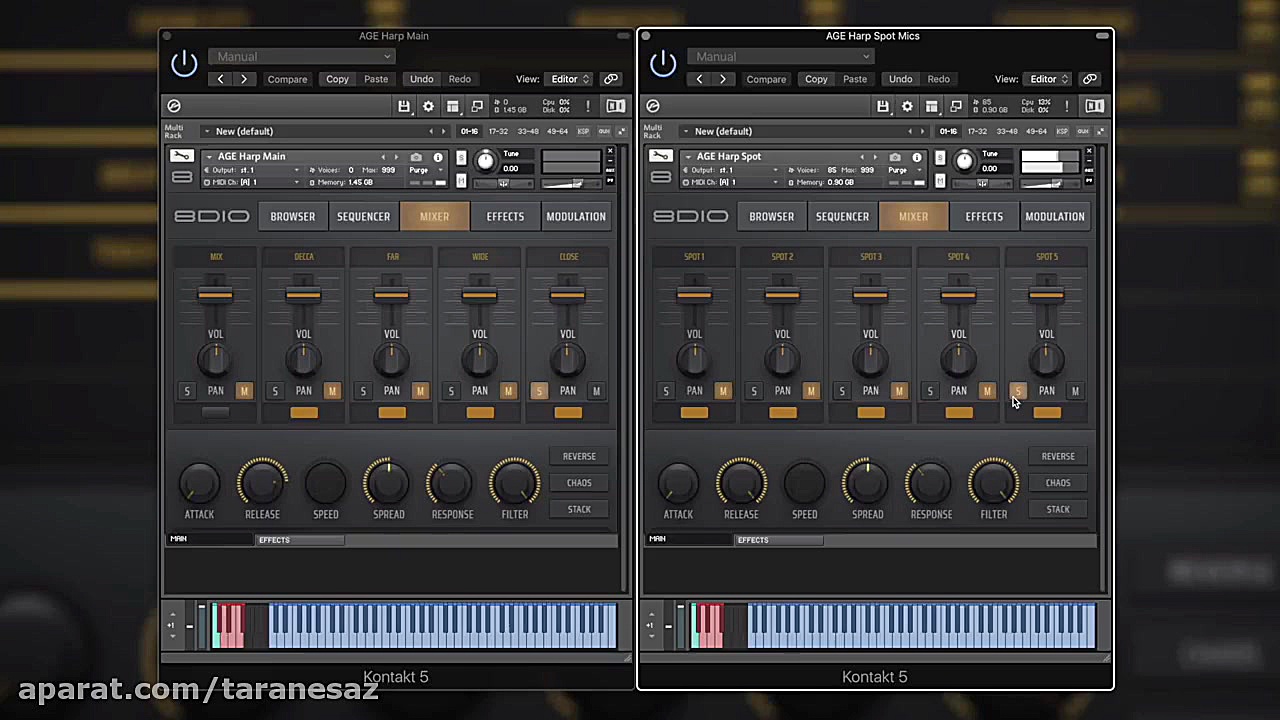Toggle the load button under the WIDE channel
The image size is (1280, 720).
pyautogui.click(x=480, y=412)
